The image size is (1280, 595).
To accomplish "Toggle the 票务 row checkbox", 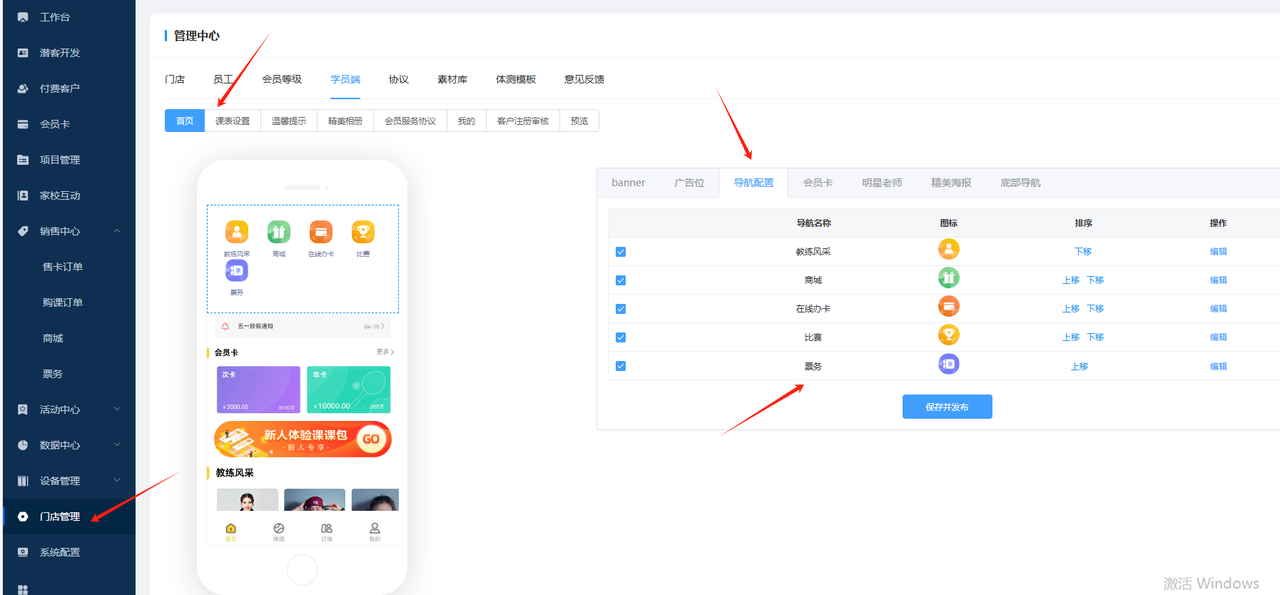I will pyautogui.click(x=620, y=366).
